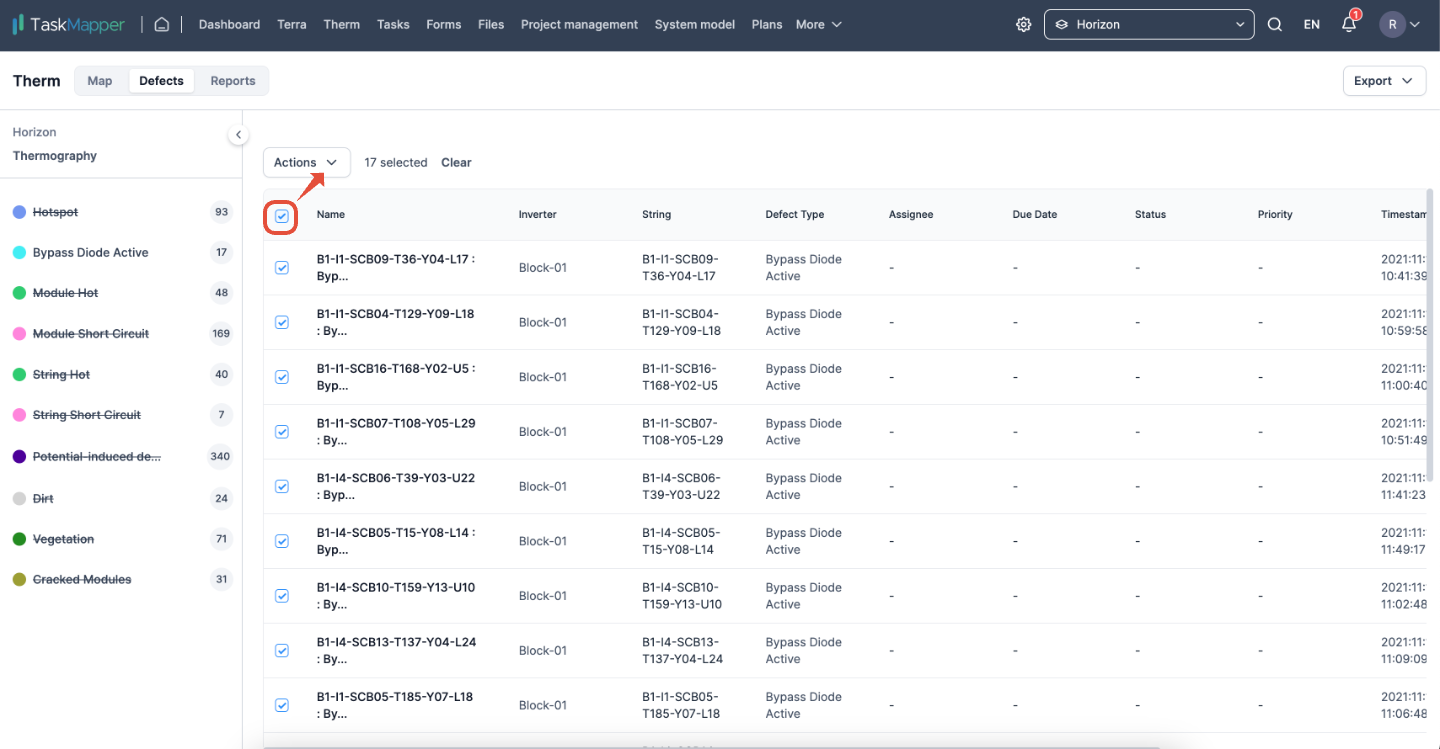Viewport: 1440px width, 749px height.
Task: Expand the More menu
Action: (x=819, y=25)
